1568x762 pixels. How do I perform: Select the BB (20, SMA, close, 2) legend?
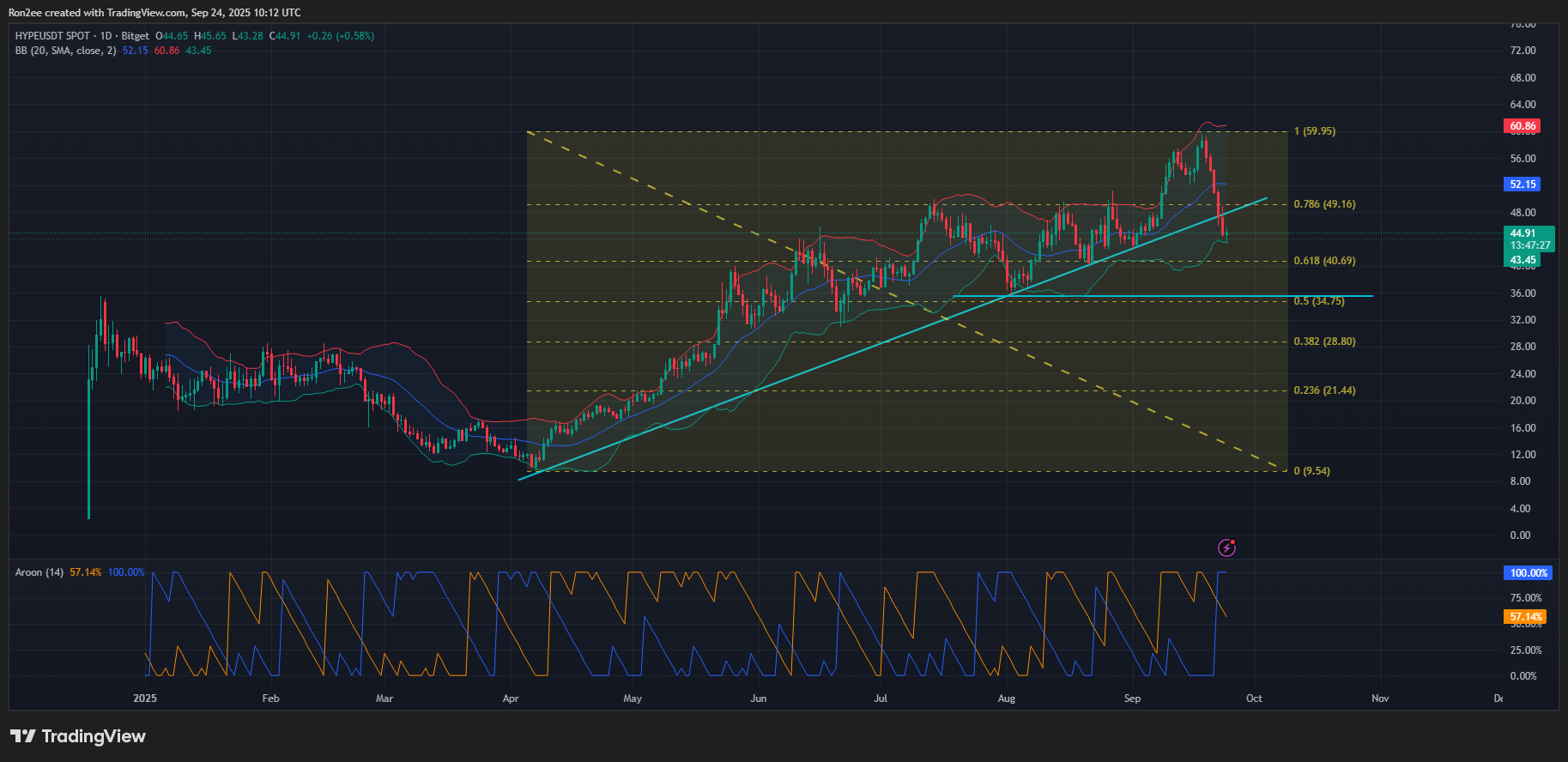pos(65,51)
